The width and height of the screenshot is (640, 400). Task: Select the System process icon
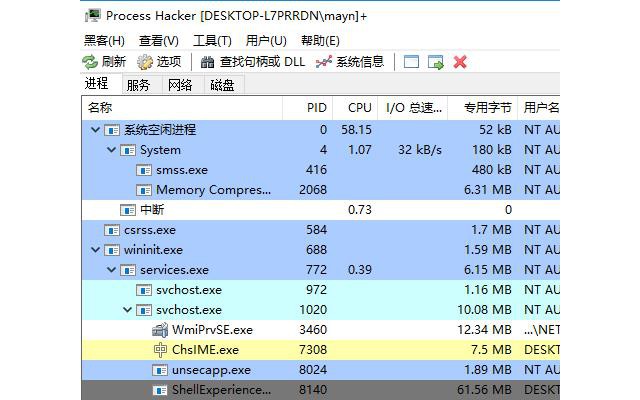pos(128,150)
